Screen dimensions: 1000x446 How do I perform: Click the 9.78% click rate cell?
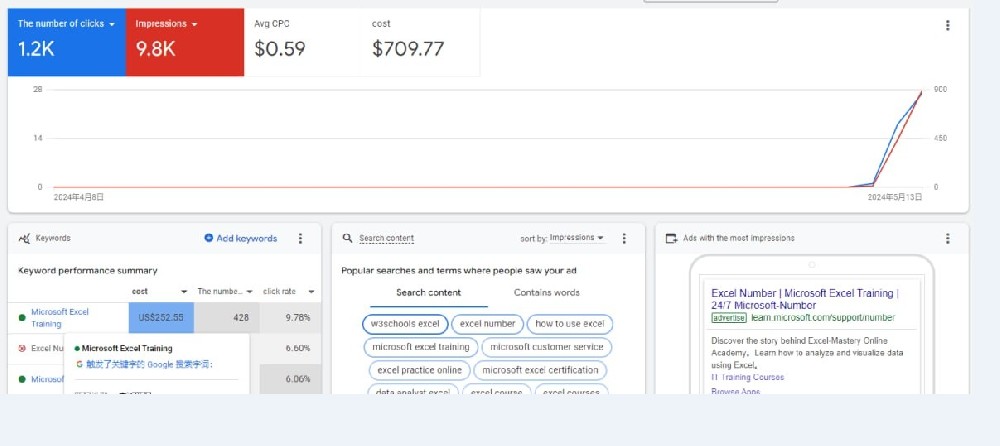pyautogui.click(x=291, y=317)
